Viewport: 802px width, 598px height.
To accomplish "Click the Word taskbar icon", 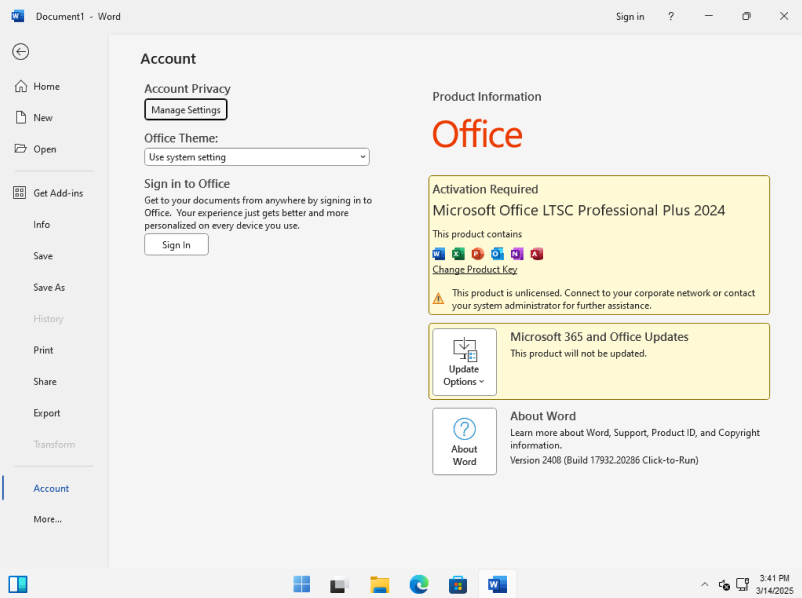I will (x=497, y=584).
